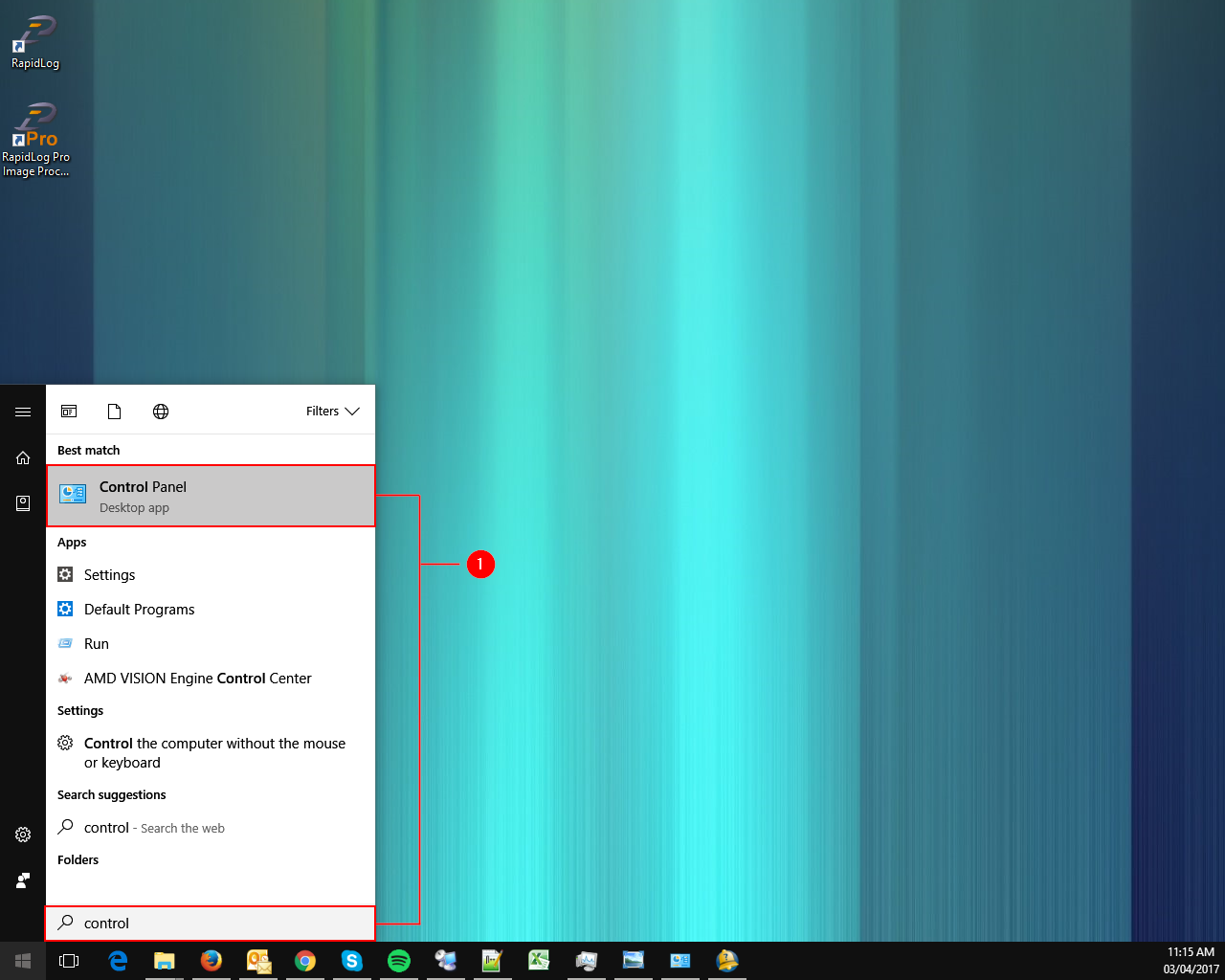Open the Settings app result
The image size is (1225, 980).
(x=109, y=575)
